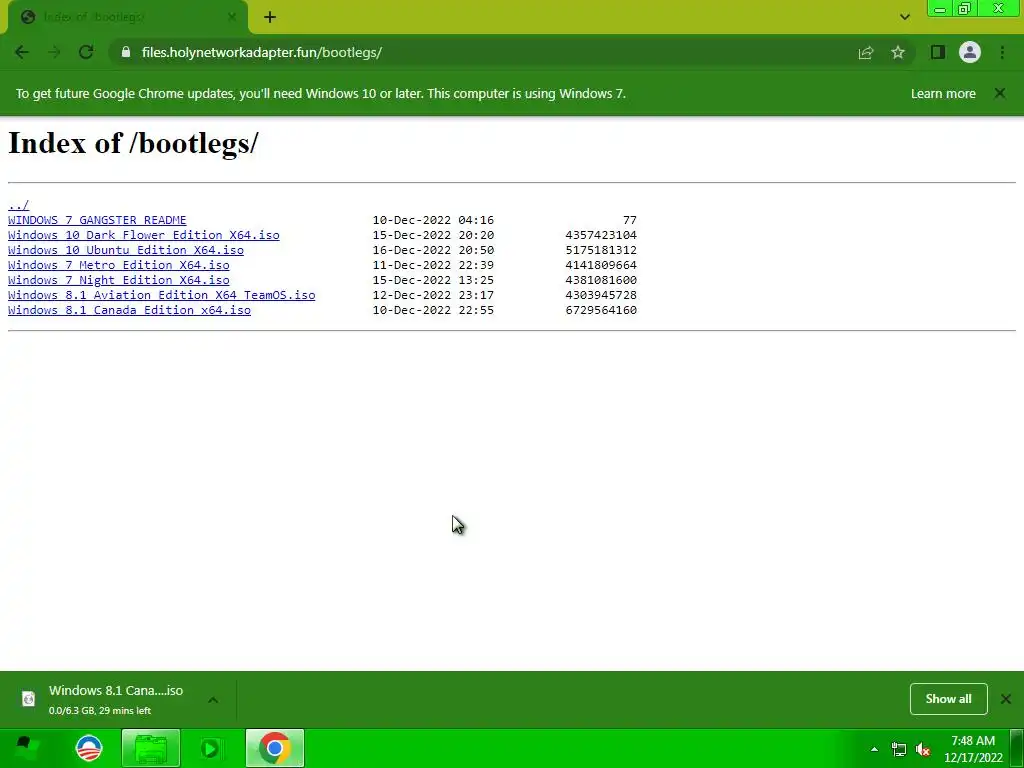This screenshot has width=1024, height=768.
Task: Click the muted volume tray icon
Action: click(x=923, y=749)
